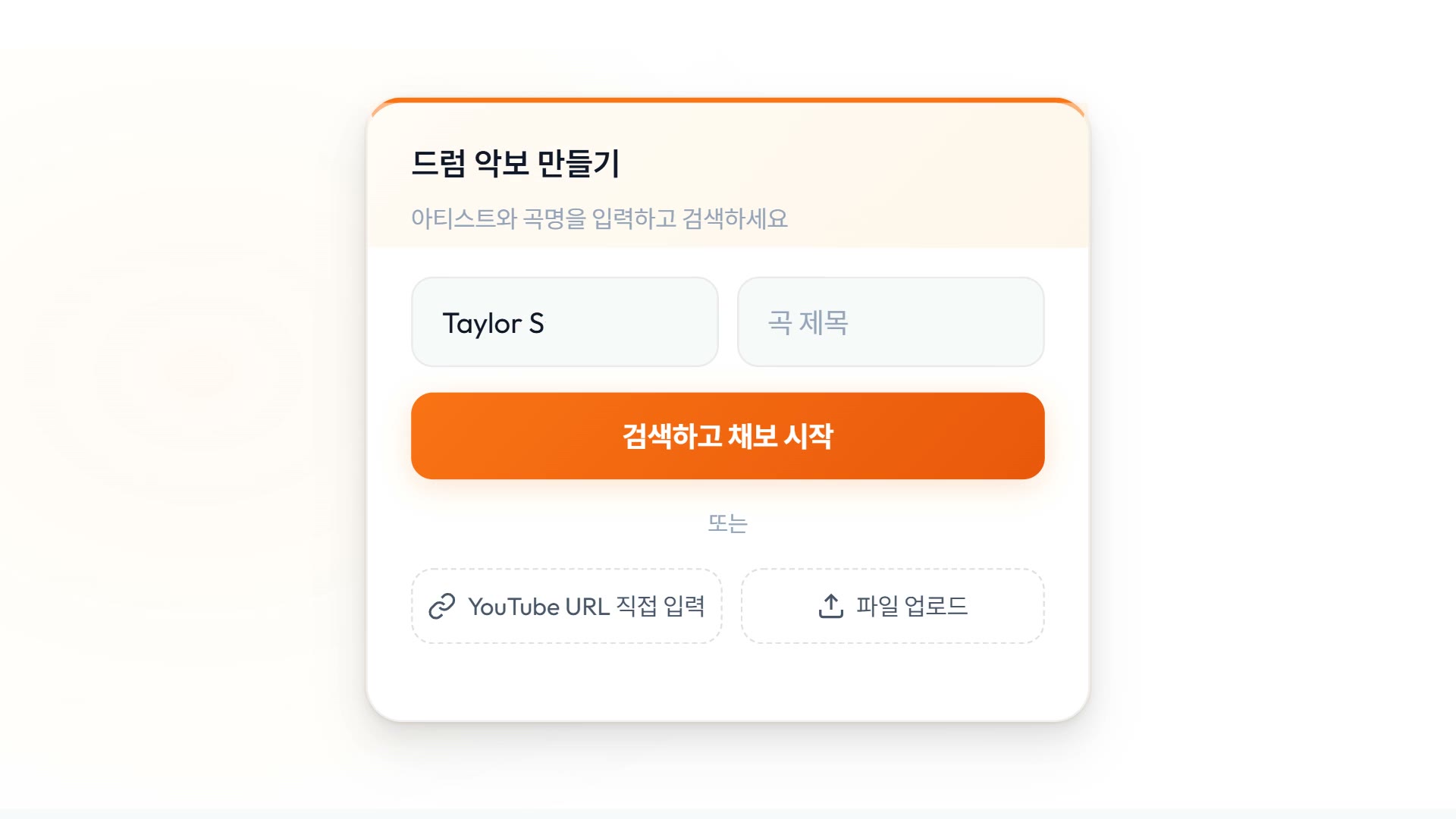Open the YouTube URL 직접 입력 option
The image size is (1456, 819).
566,607
